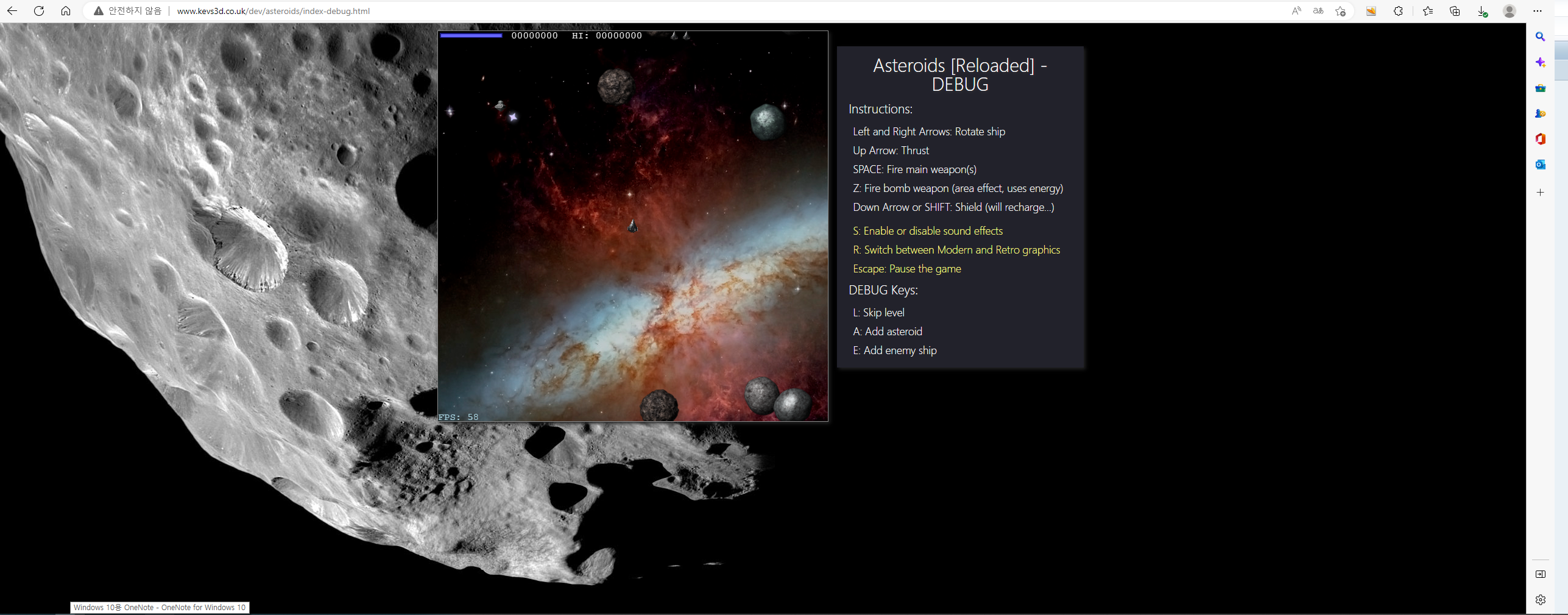Click 'SPACE: Fire main weapon(s)' line
The width and height of the screenshot is (1568, 615).
pos(914,169)
